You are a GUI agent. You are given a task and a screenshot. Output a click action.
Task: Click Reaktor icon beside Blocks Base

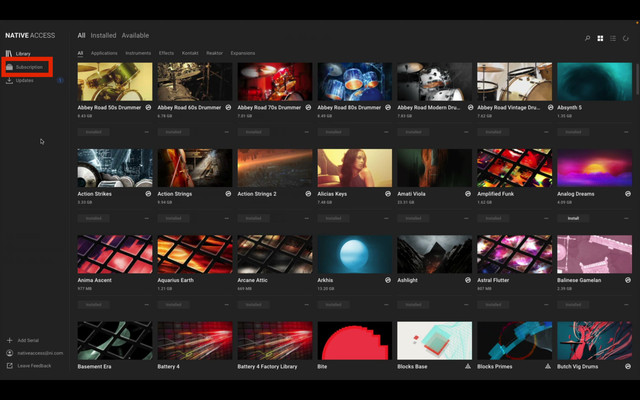tap(468, 367)
